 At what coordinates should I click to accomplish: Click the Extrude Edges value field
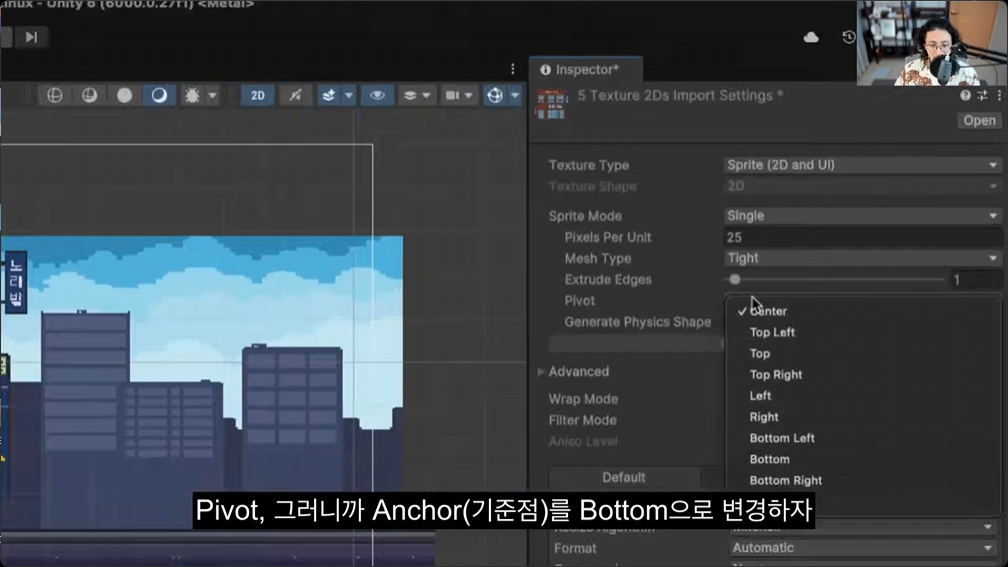pos(976,280)
